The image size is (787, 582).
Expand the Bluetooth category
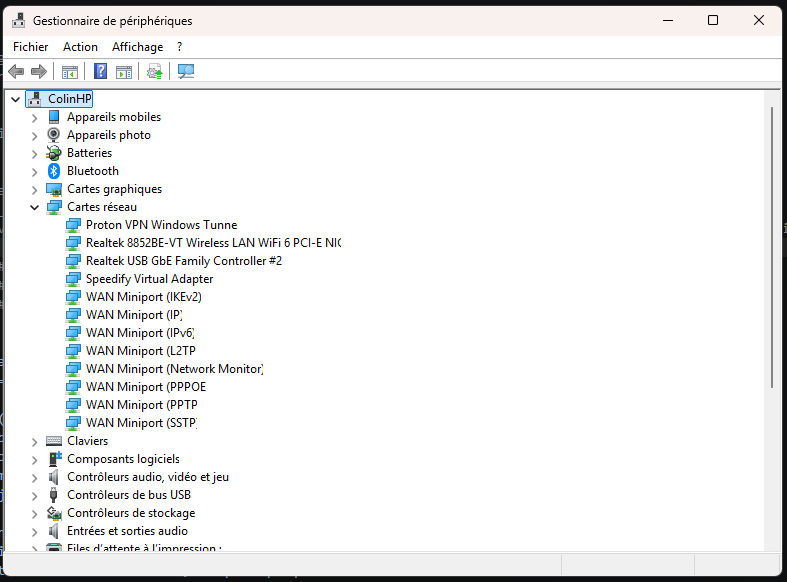click(x=34, y=172)
